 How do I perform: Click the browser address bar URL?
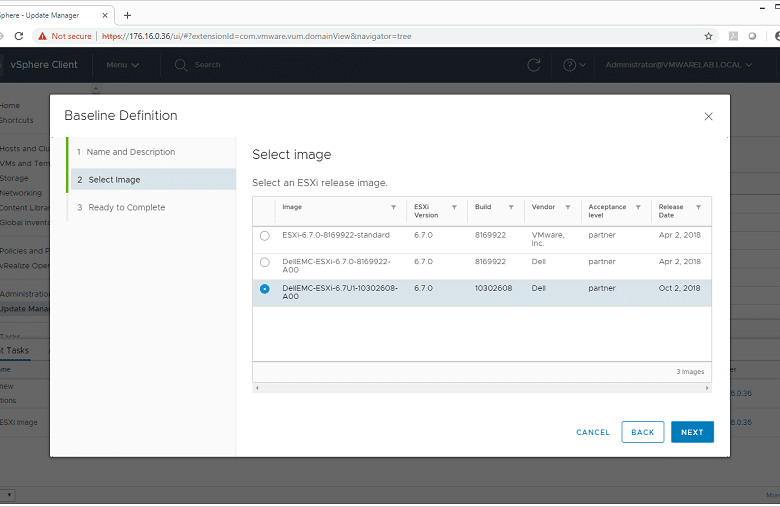pos(256,36)
